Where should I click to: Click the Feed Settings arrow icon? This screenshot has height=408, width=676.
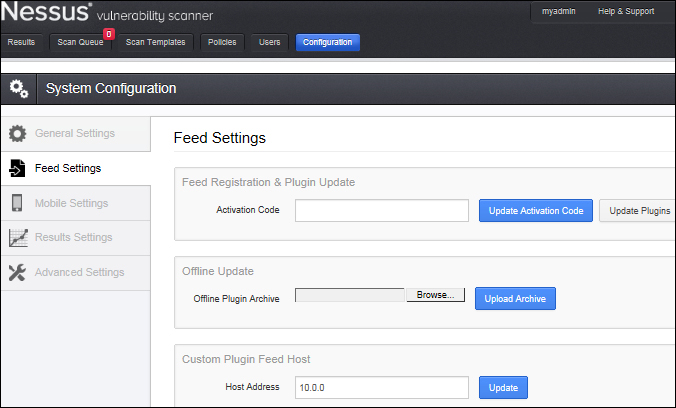click(x=17, y=168)
